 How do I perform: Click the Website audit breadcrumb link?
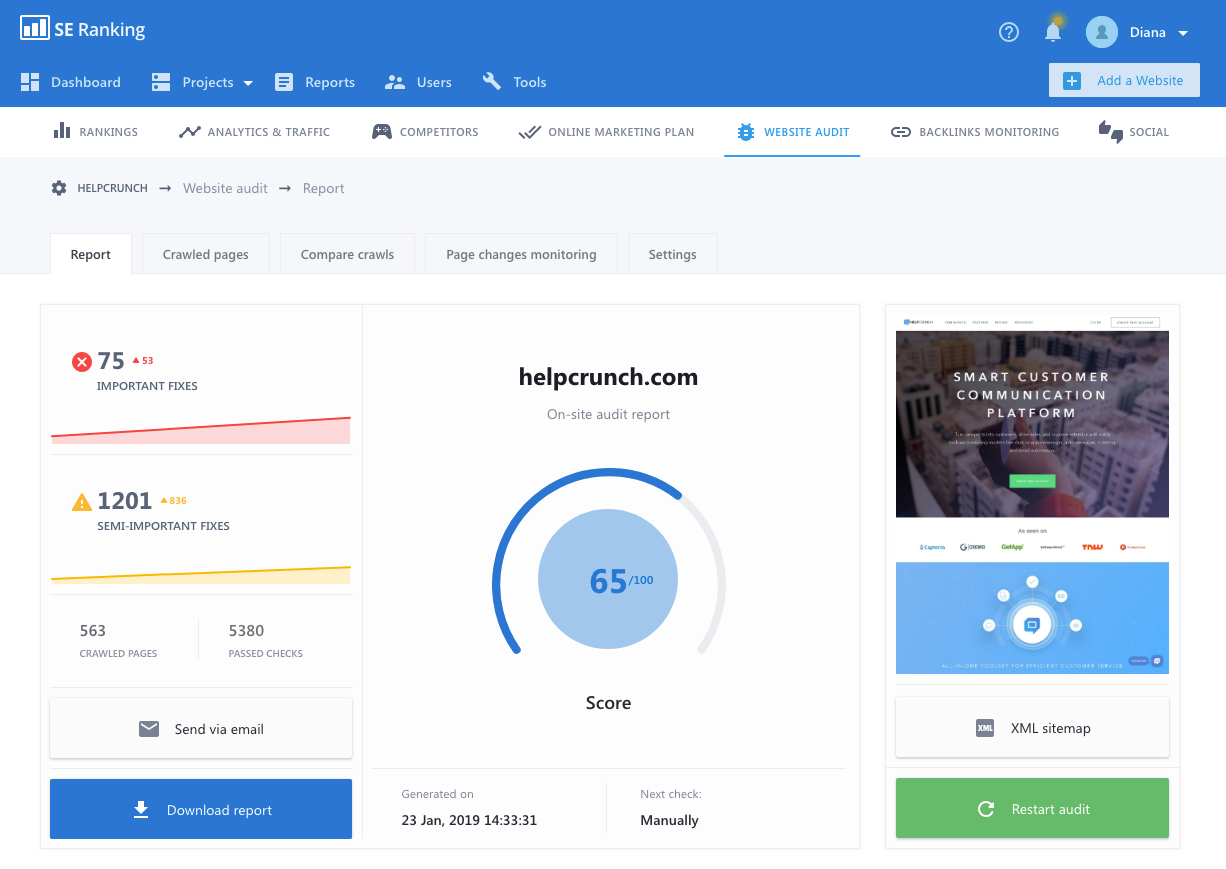coord(225,188)
